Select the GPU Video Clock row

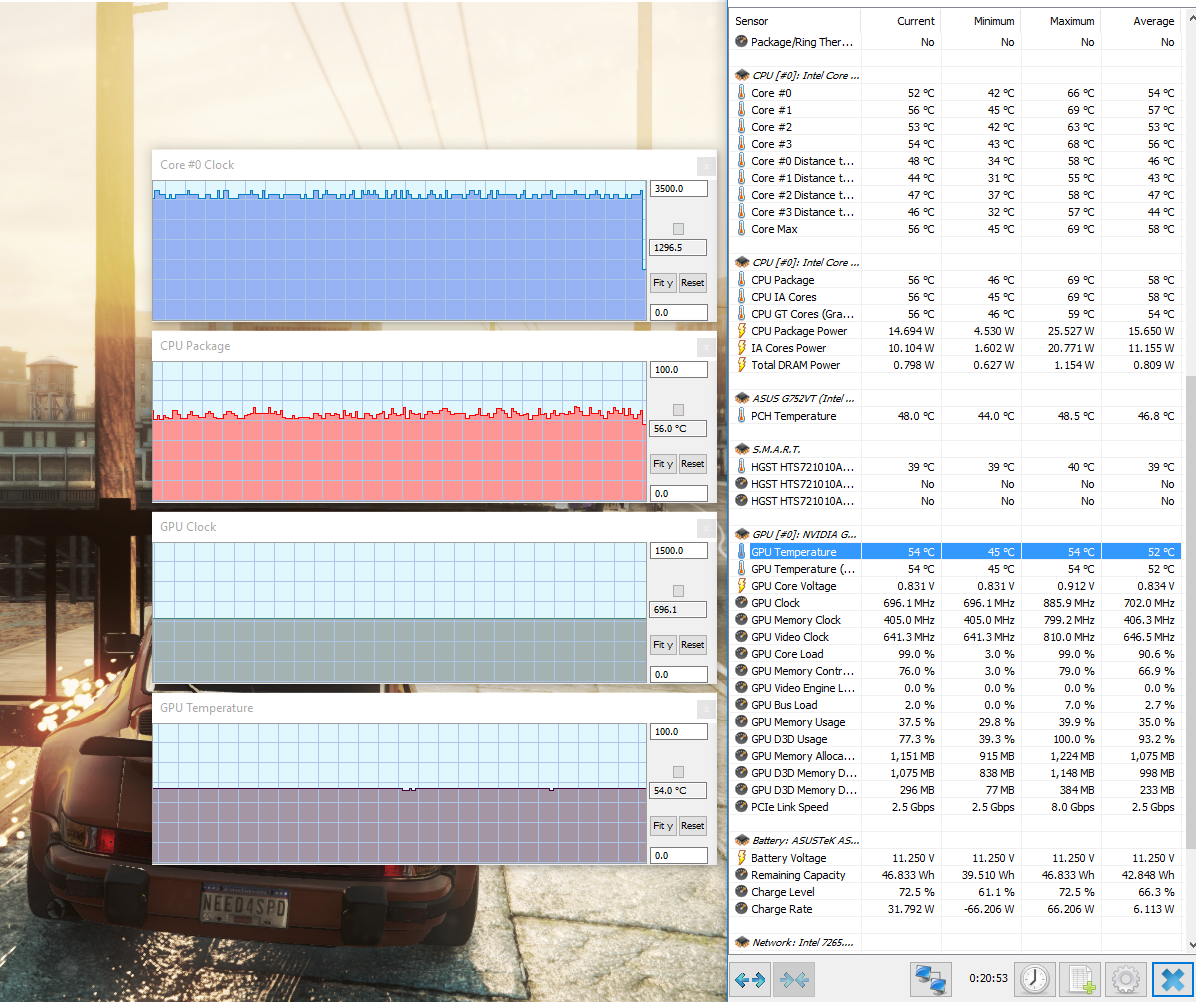point(956,637)
